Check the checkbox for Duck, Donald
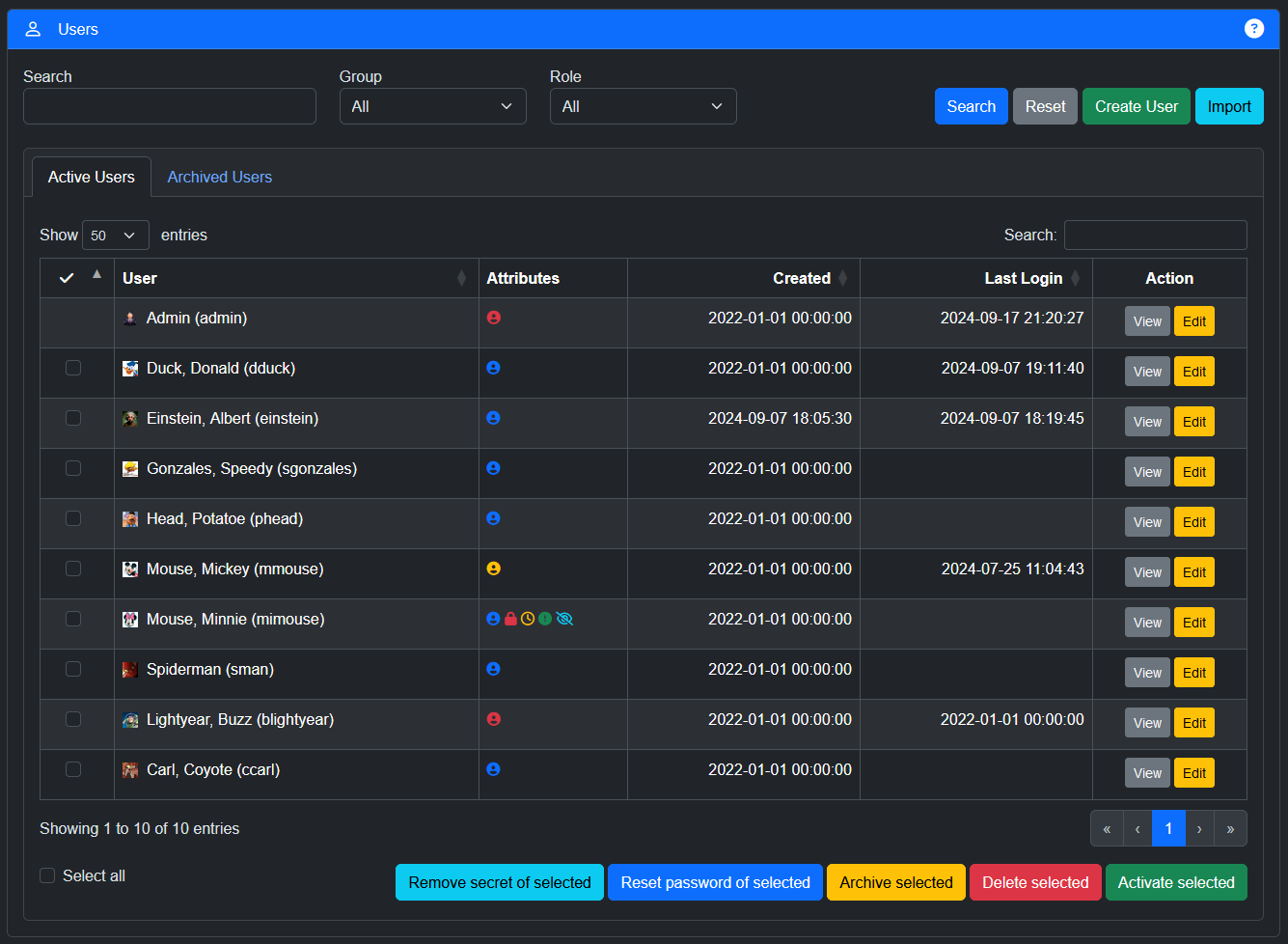This screenshot has width=1288, height=944. click(x=73, y=368)
